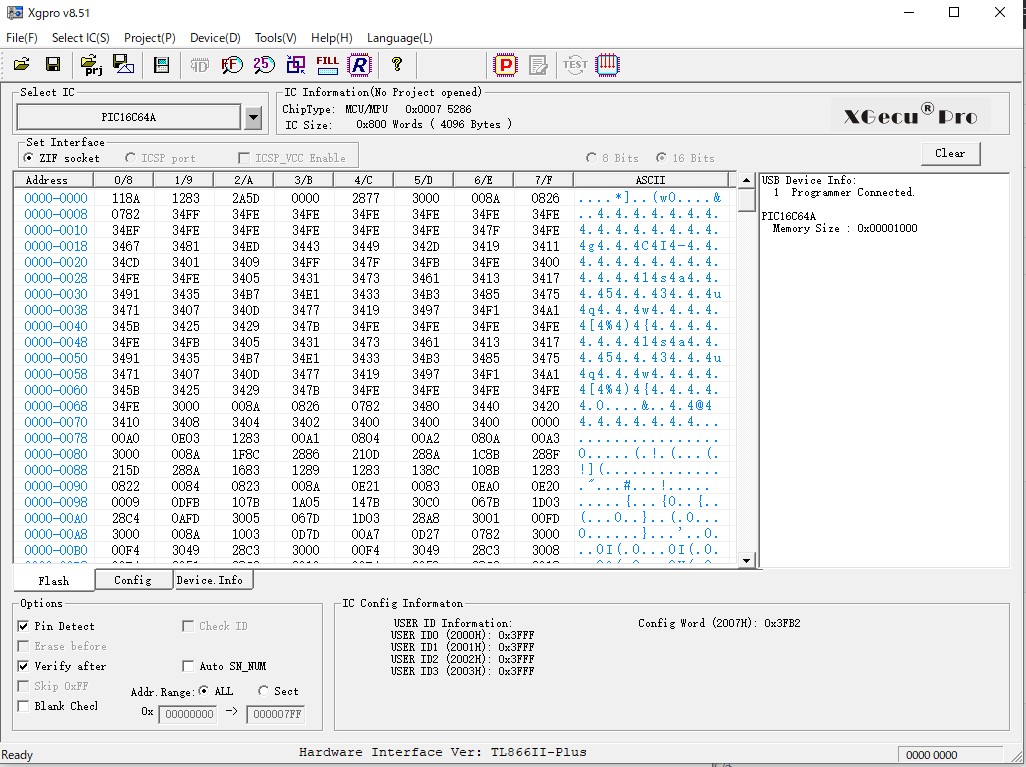1026x767 pixels.
Task: Click address row 0000-00A0
Action: point(56,518)
